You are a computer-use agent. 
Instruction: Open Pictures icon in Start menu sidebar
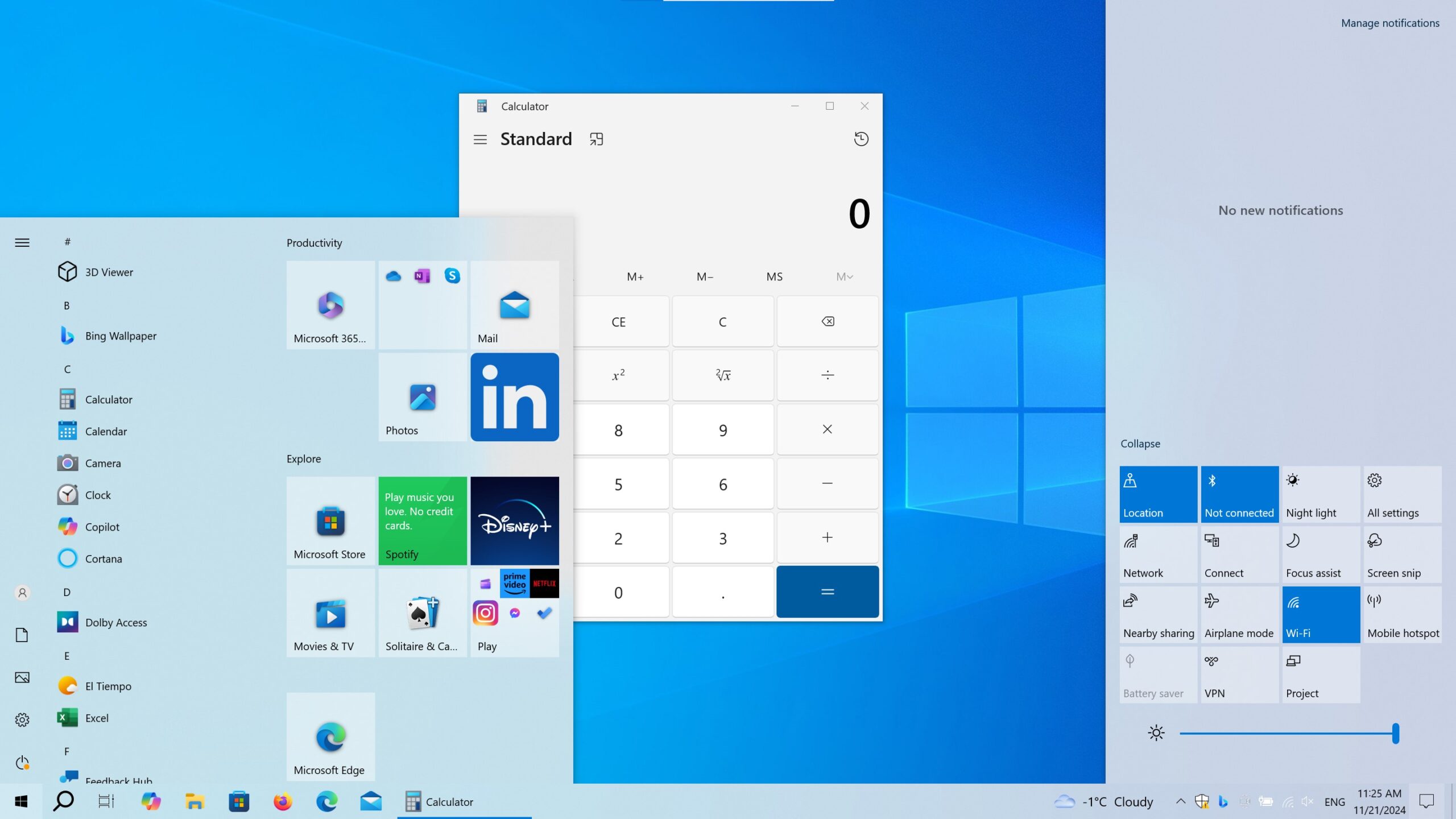22,677
